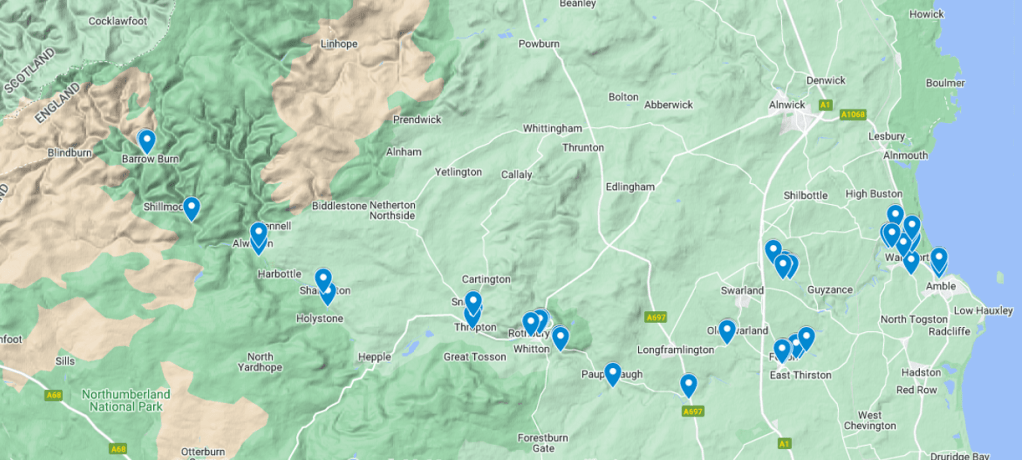Open the leftmost pin northwest of Guyzance
The height and width of the screenshot is (460, 1022).
[773, 252]
